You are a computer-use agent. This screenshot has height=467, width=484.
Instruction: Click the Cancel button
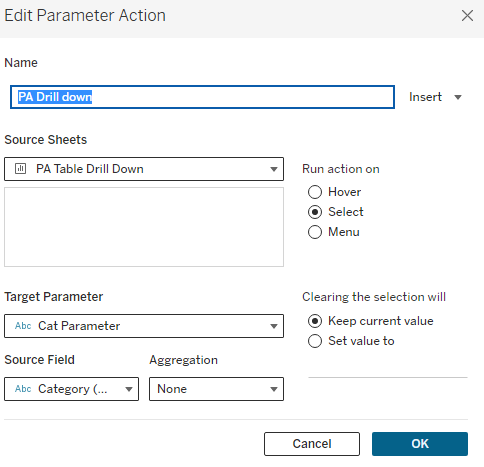(312, 444)
